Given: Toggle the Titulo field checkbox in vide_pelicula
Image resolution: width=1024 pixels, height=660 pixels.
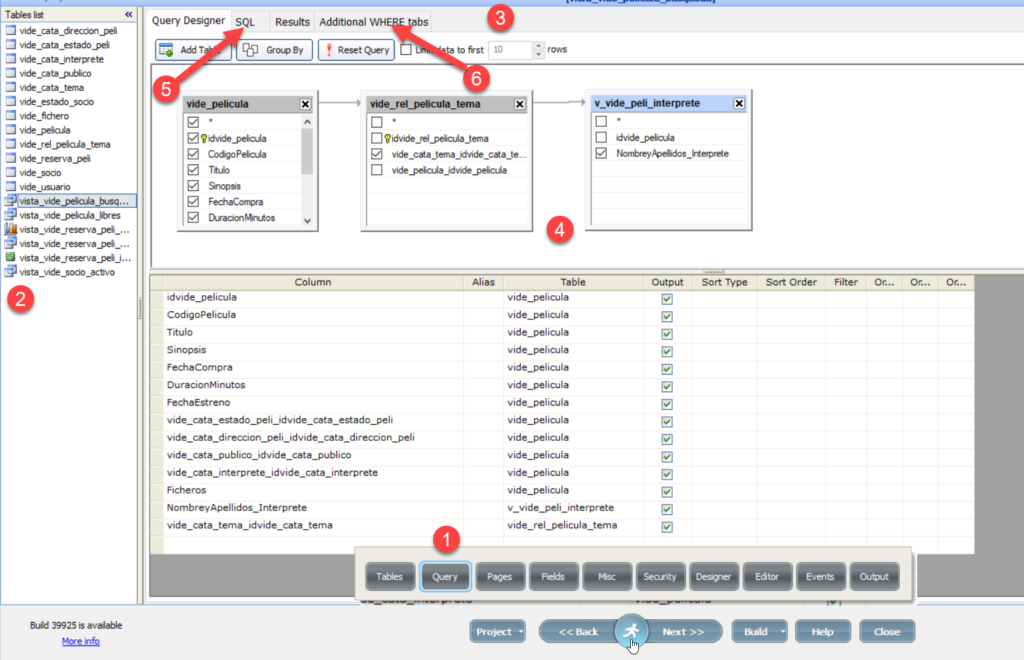Looking at the screenshot, I should pyautogui.click(x=194, y=171).
